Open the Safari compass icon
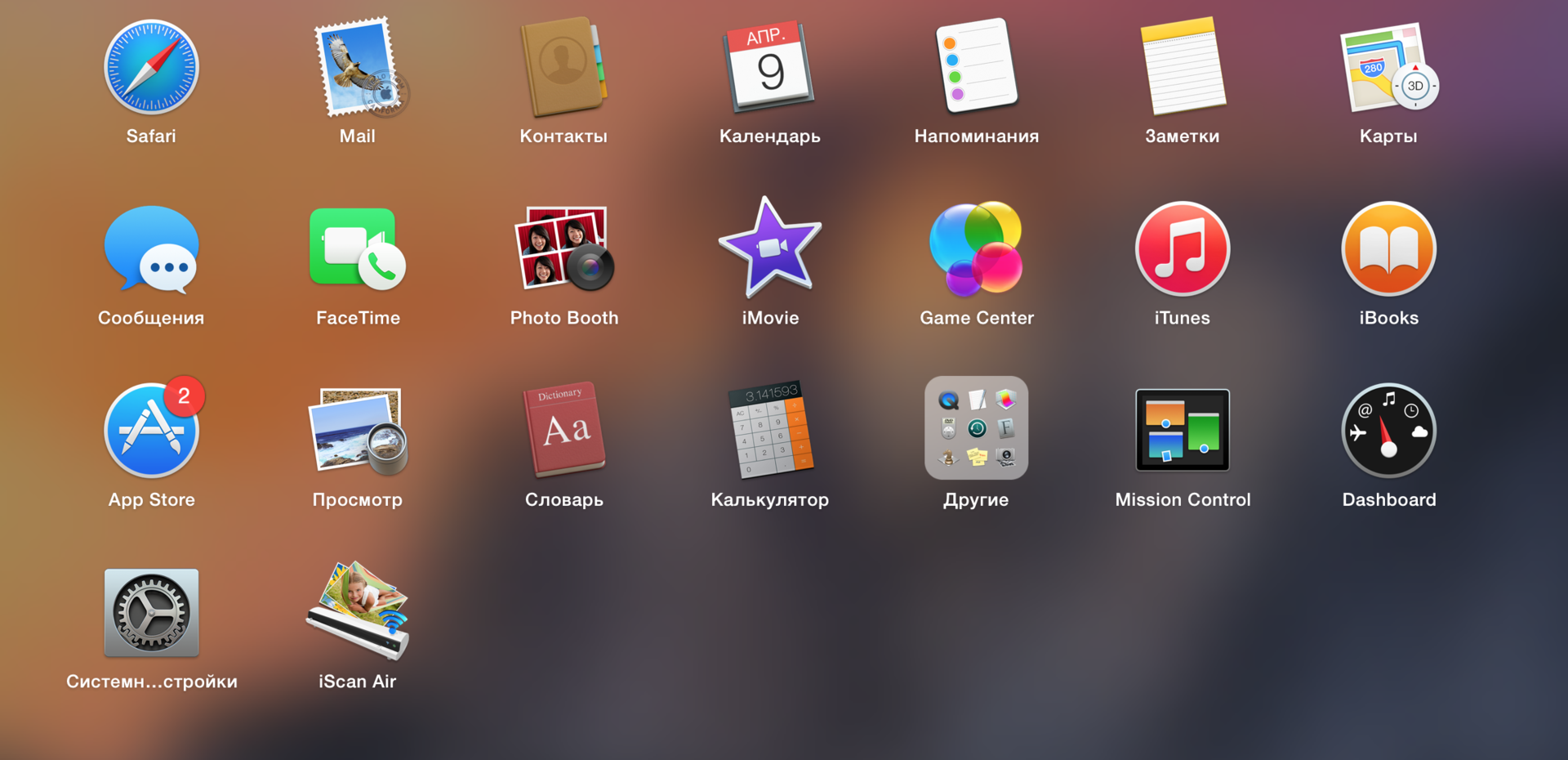The height and width of the screenshot is (760, 1568). pyautogui.click(x=151, y=67)
